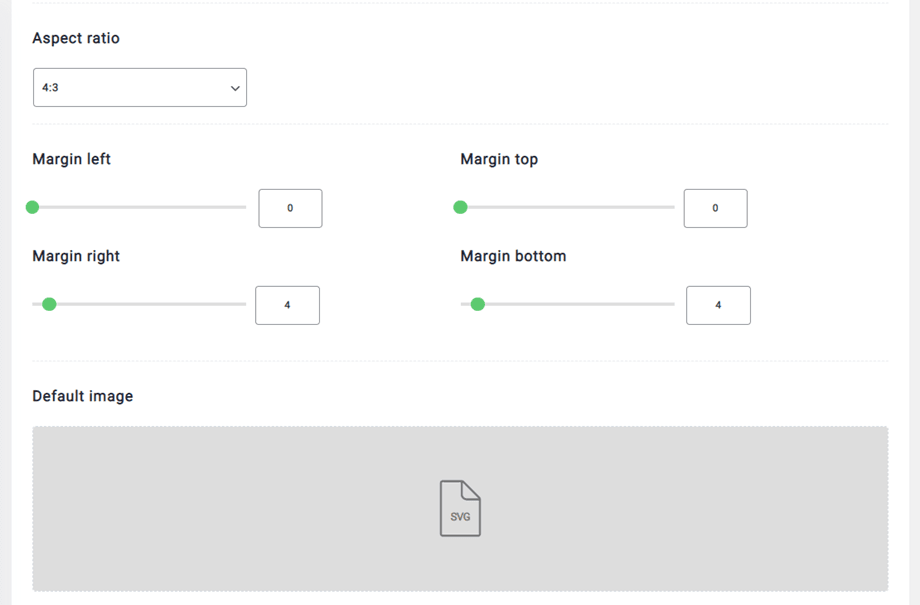Click the Aspect ratio heading label
920x605 pixels.
76,38
